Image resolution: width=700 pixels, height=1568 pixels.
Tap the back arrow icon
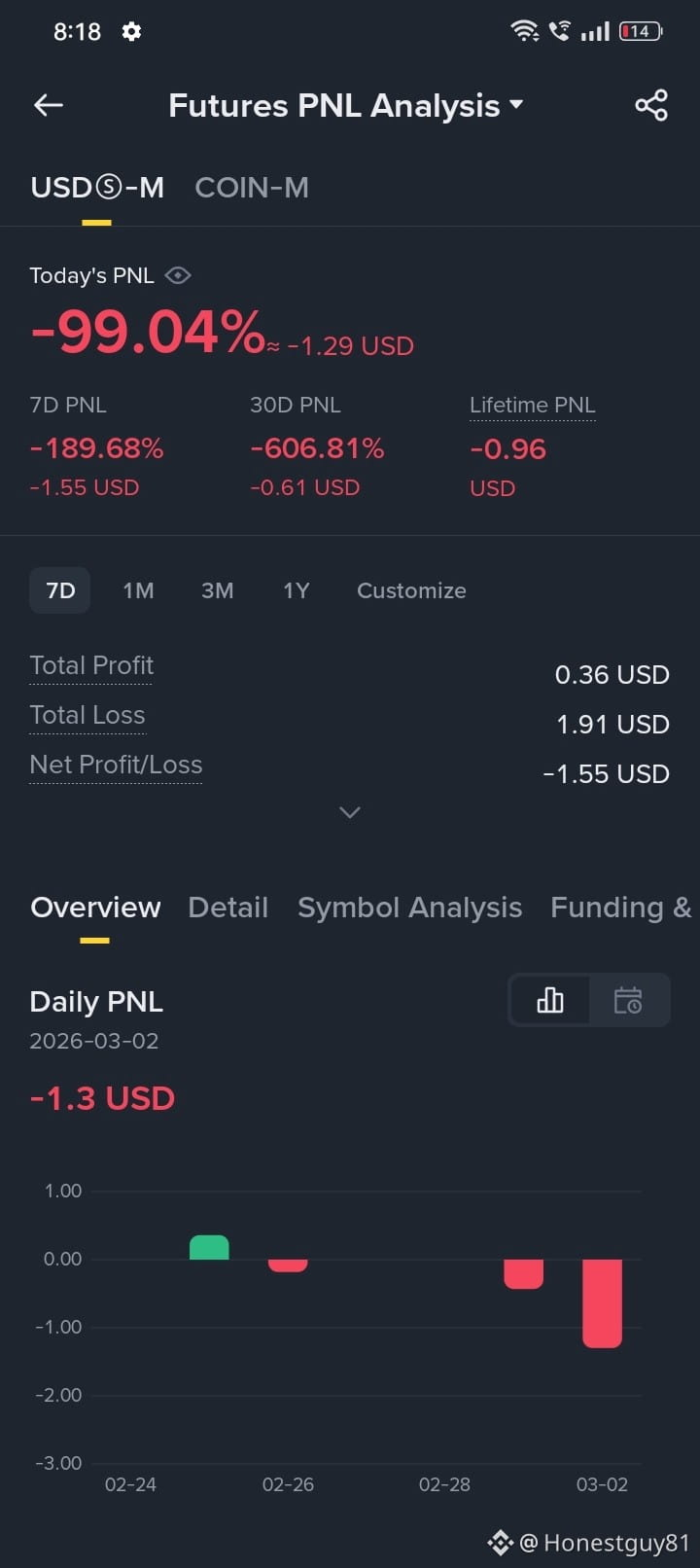(48, 105)
